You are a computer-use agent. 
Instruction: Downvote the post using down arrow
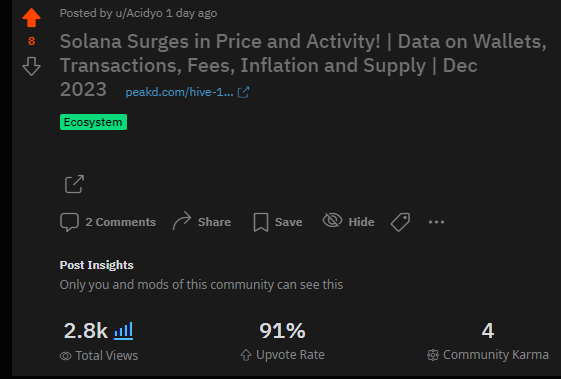31,66
